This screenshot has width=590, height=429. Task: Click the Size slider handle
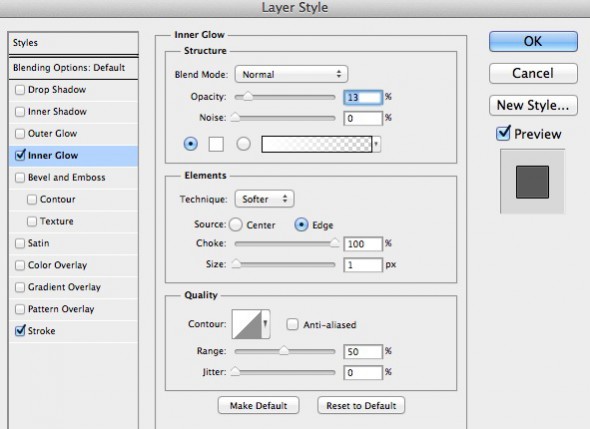click(236, 264)
